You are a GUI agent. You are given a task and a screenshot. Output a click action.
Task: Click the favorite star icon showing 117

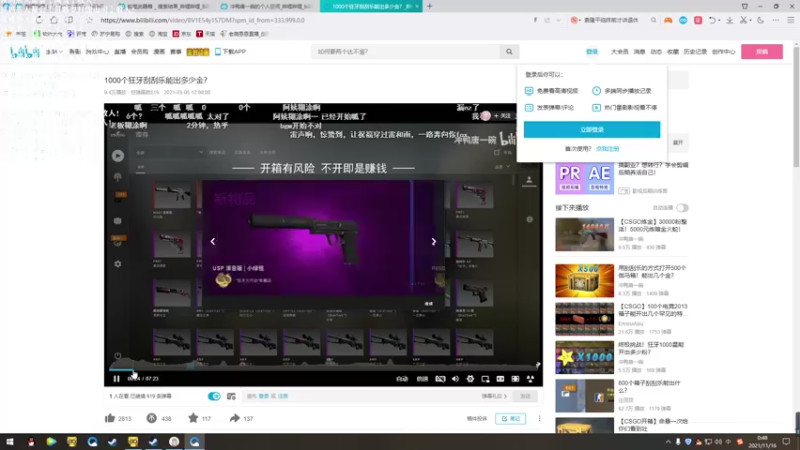(193, 418)
